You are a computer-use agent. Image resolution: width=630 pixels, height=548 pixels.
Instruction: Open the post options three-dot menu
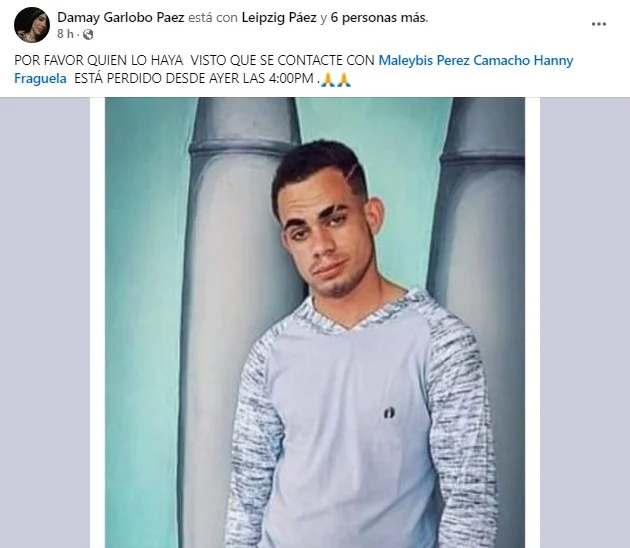coord(599,24)
